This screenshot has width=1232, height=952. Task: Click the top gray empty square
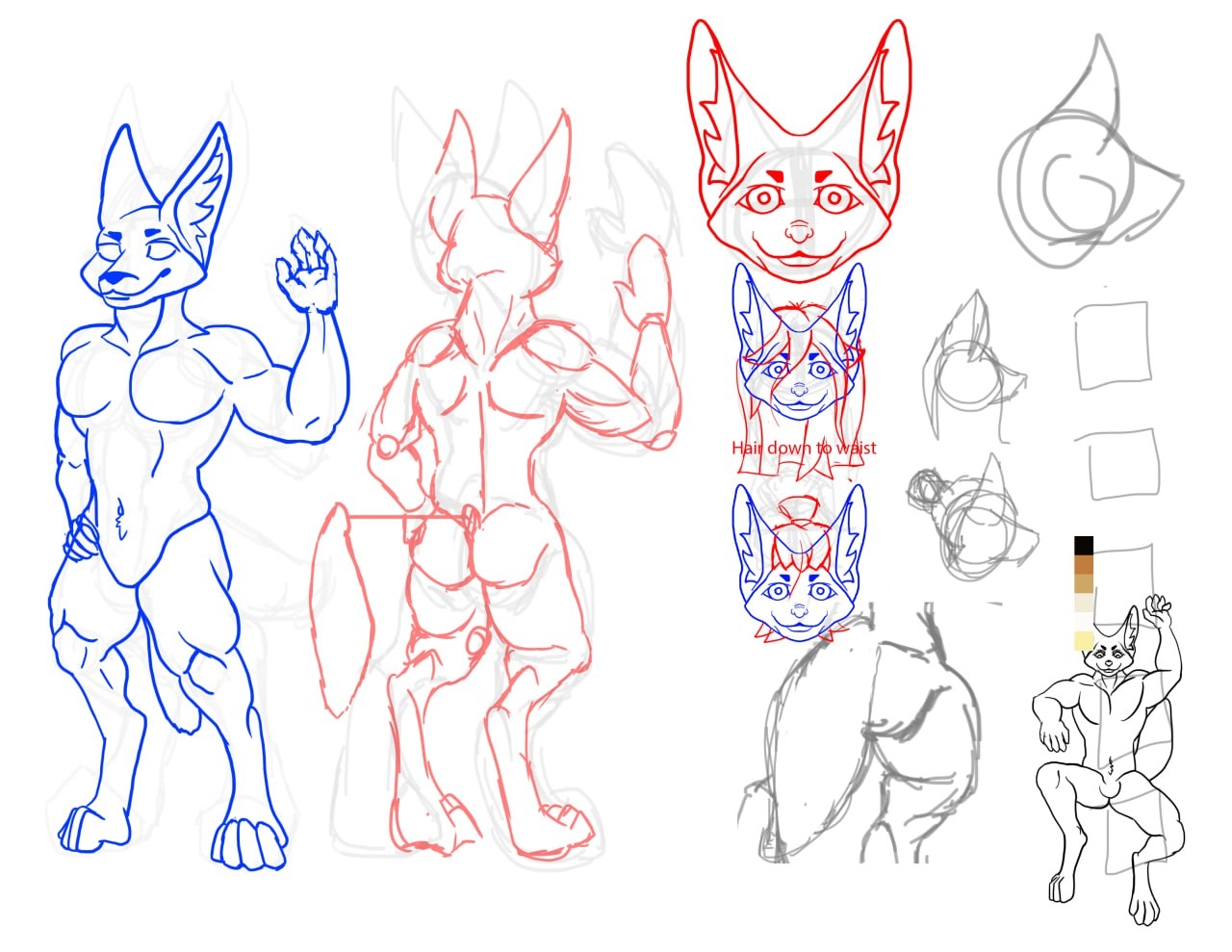(1113, 346)
